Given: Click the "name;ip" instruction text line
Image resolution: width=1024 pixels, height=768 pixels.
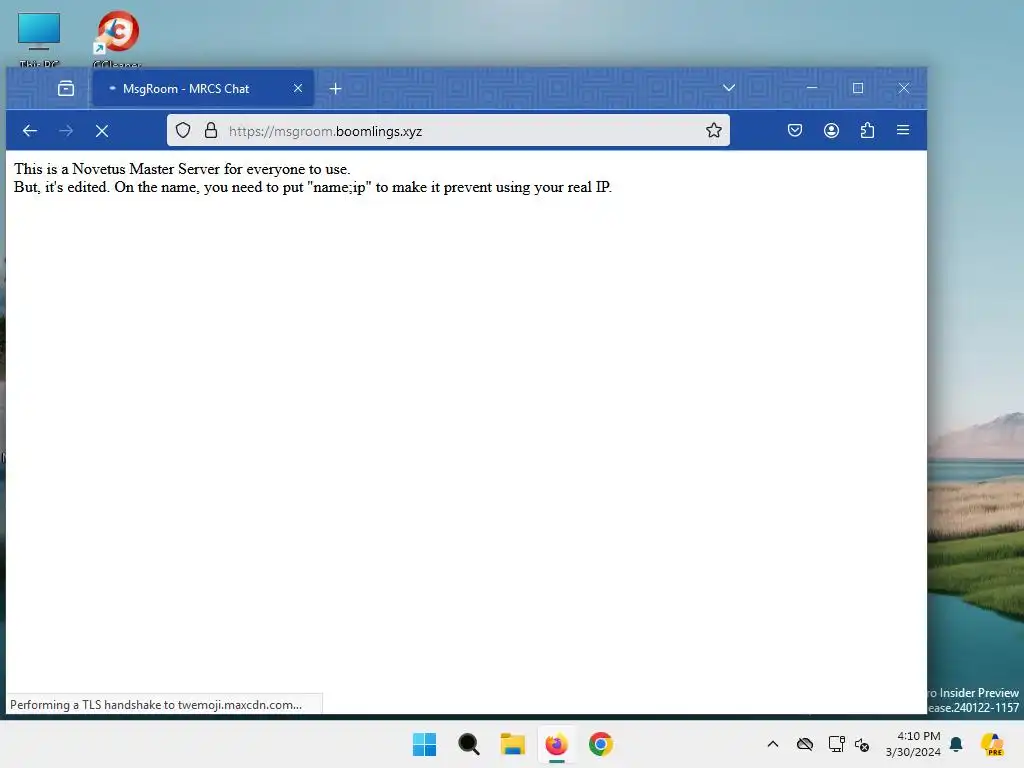Looking at the screenshot, I should [313, 187].
